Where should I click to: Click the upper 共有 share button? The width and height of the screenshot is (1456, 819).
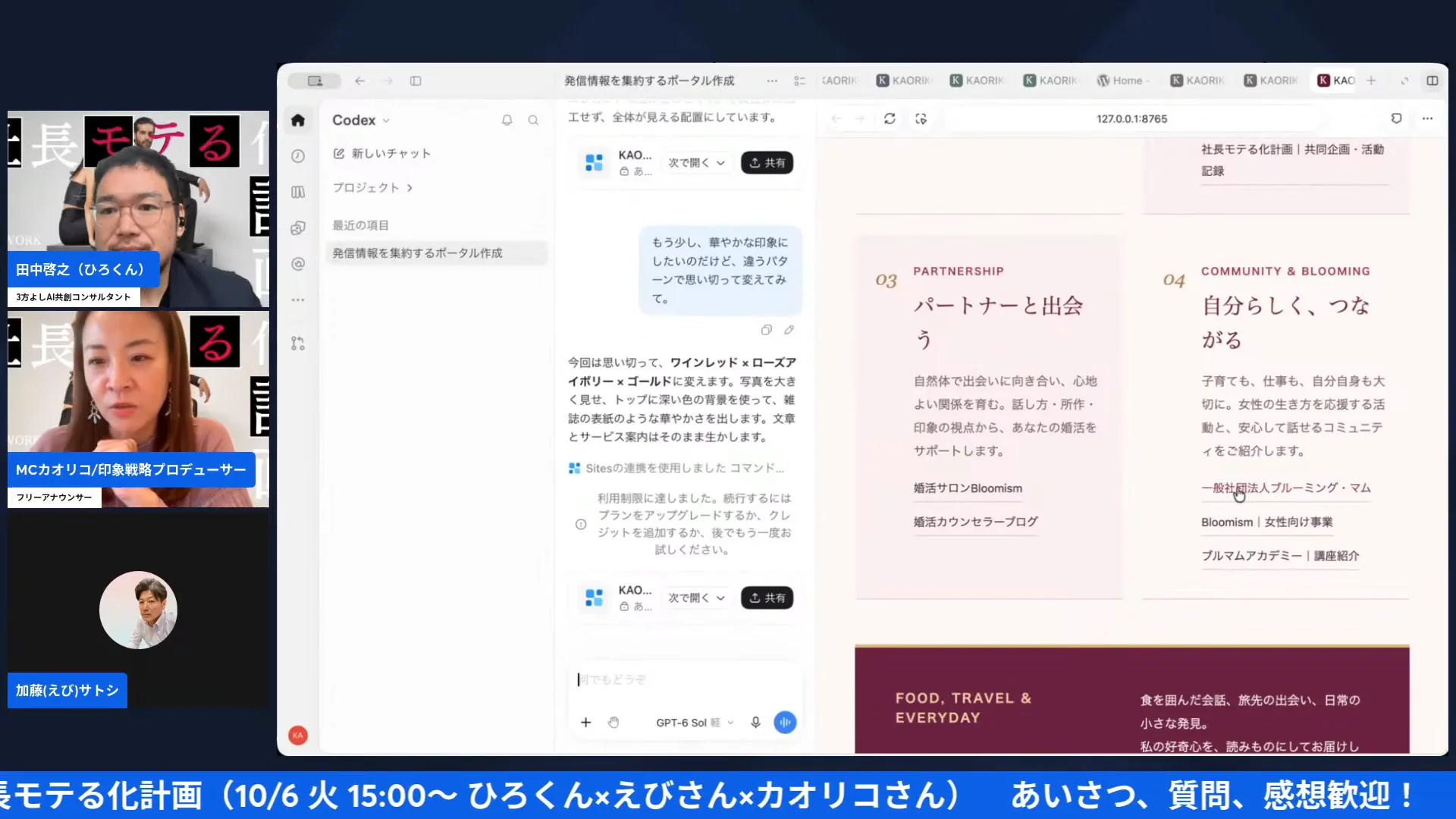[767, 163]
